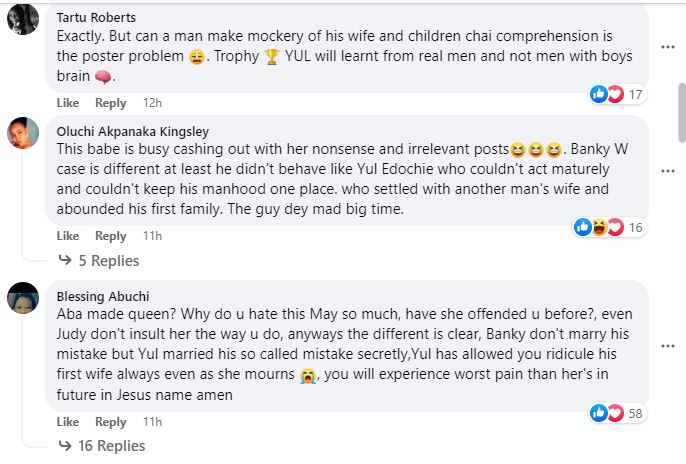This screenshot has width=686, height=464.
Task: Click Oluchi Akpanaka Kingsley's profile avatar
Action: click(x=23, y=133)
